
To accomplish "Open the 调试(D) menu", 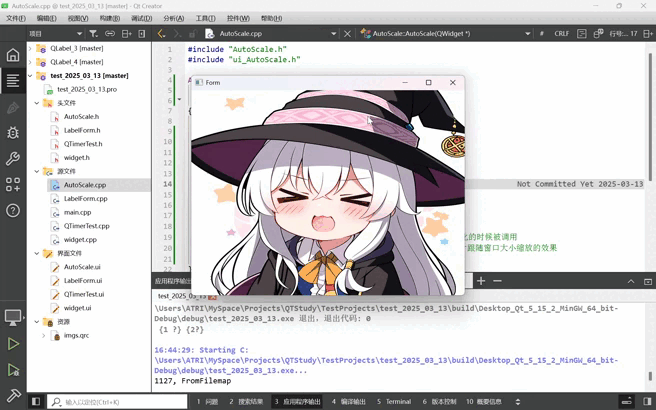I will click(141, 18).
